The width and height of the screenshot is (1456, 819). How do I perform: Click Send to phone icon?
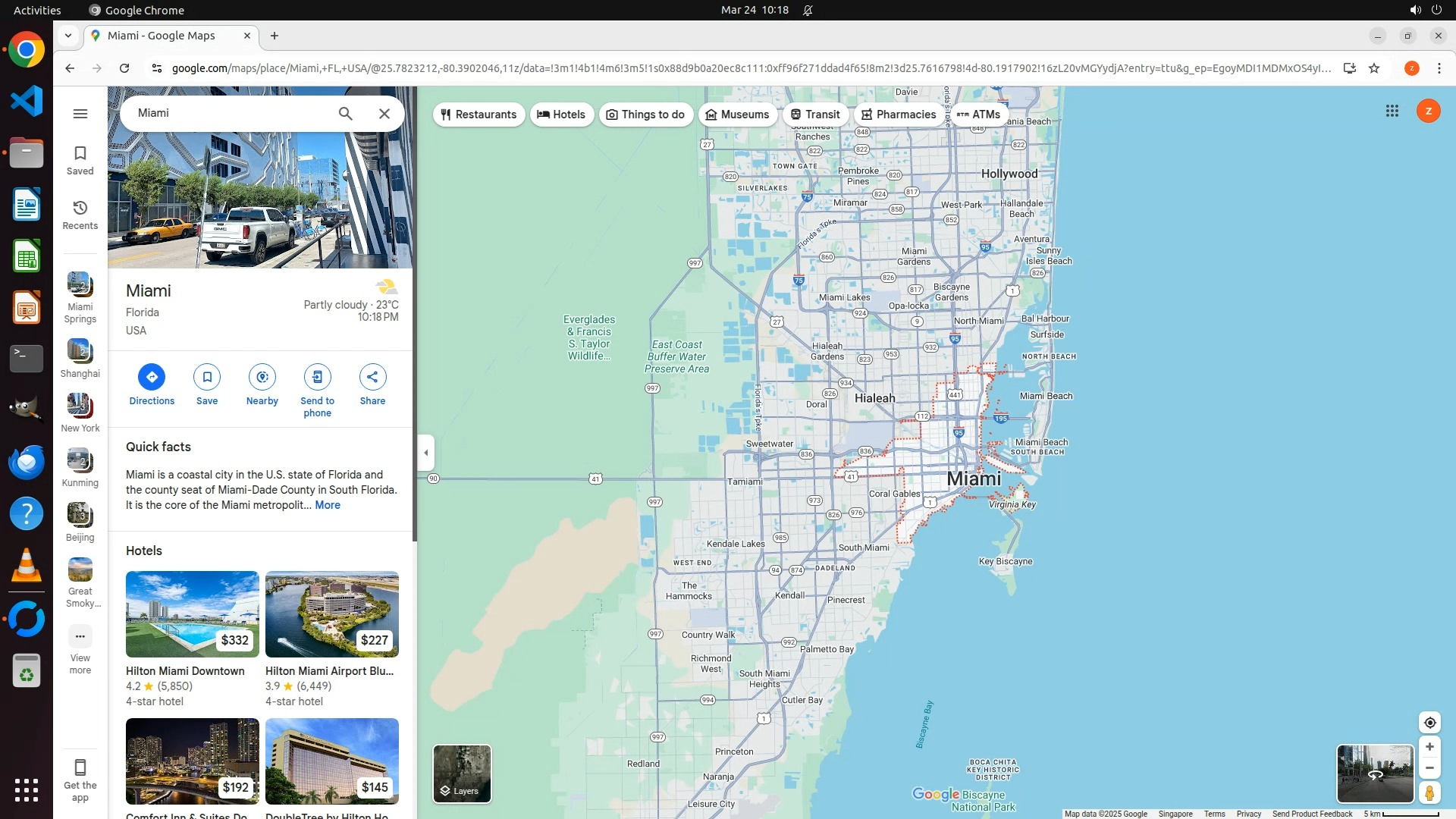point(317,377)
